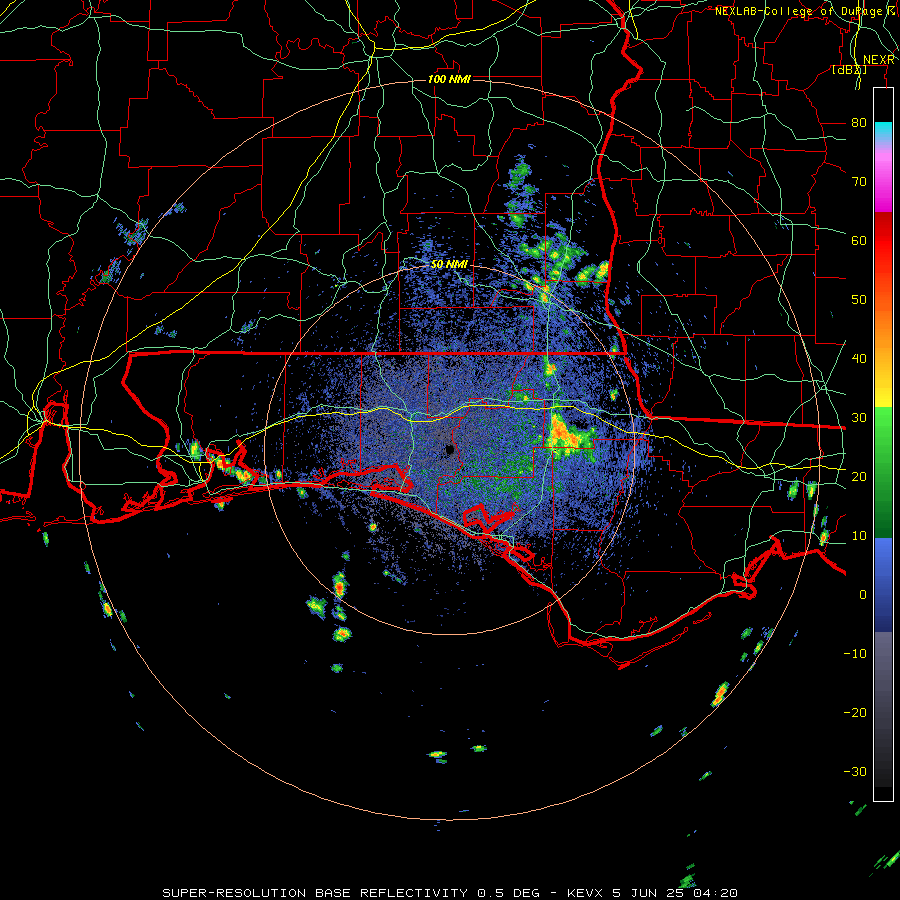Select the 30 value on the dBZ scale
Viewport: 900px width, 900px height.
[x=859, y=418]
